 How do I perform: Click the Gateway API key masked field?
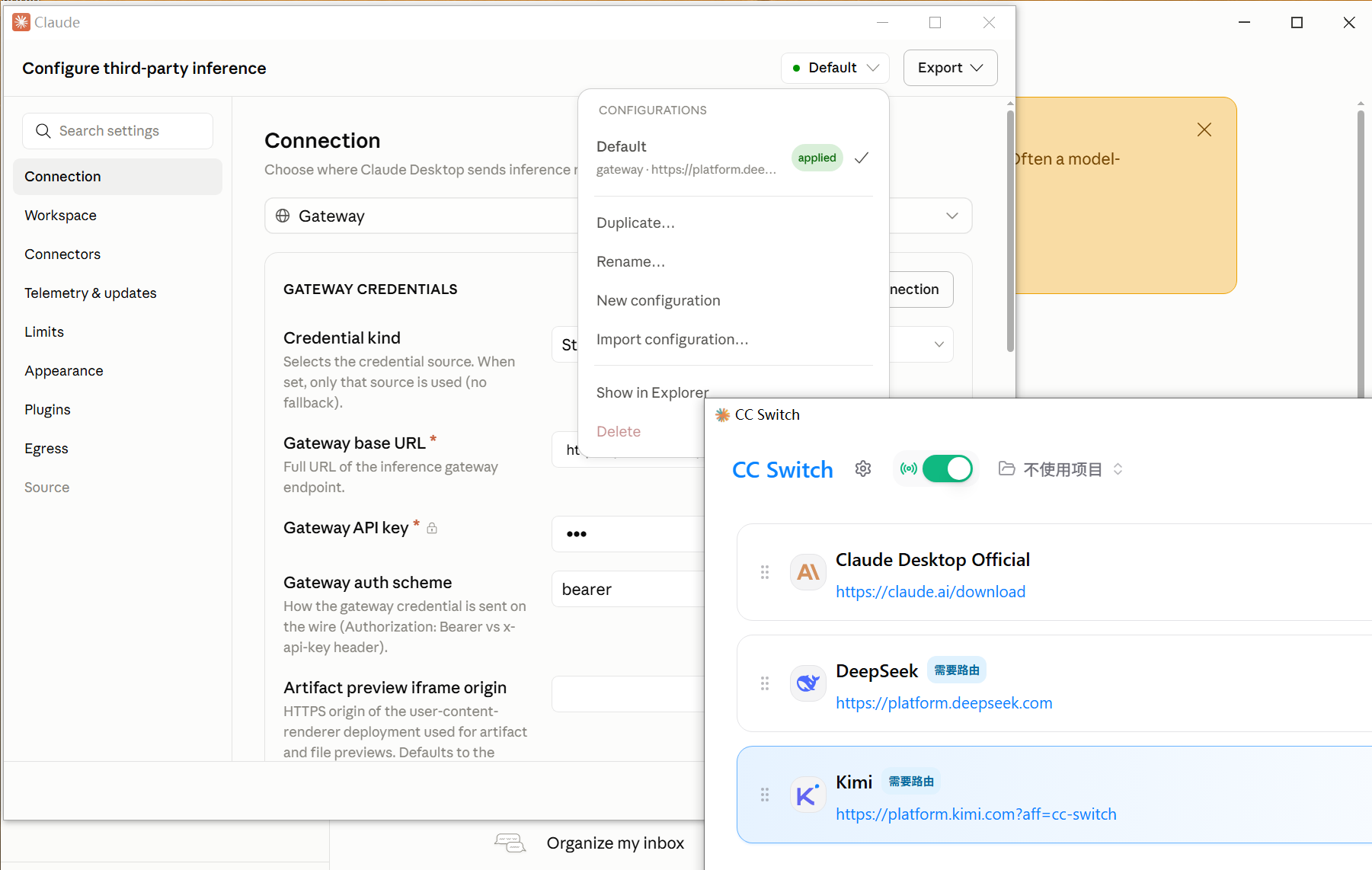(628, 534)
